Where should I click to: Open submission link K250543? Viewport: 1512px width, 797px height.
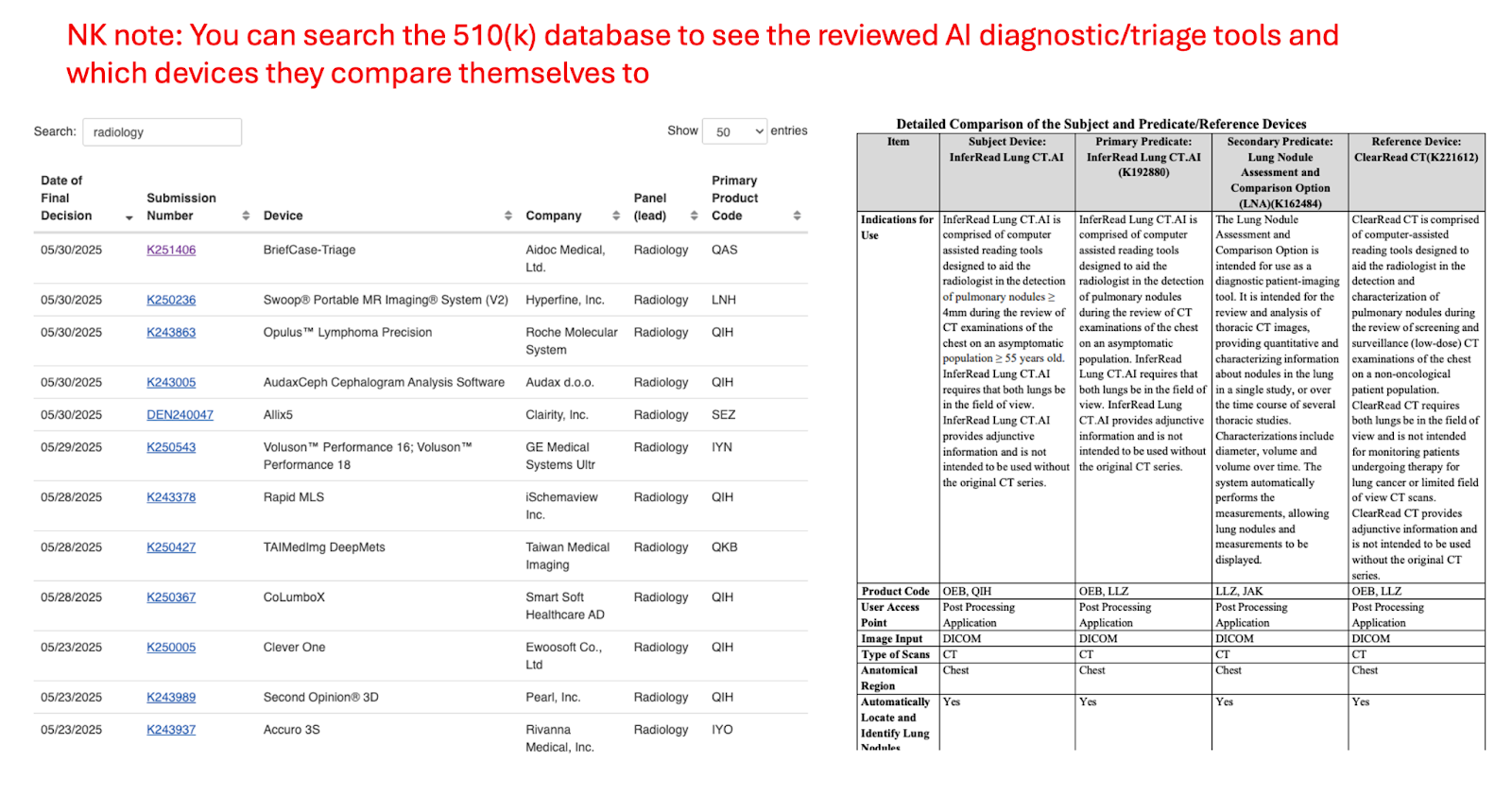[171, 446]
